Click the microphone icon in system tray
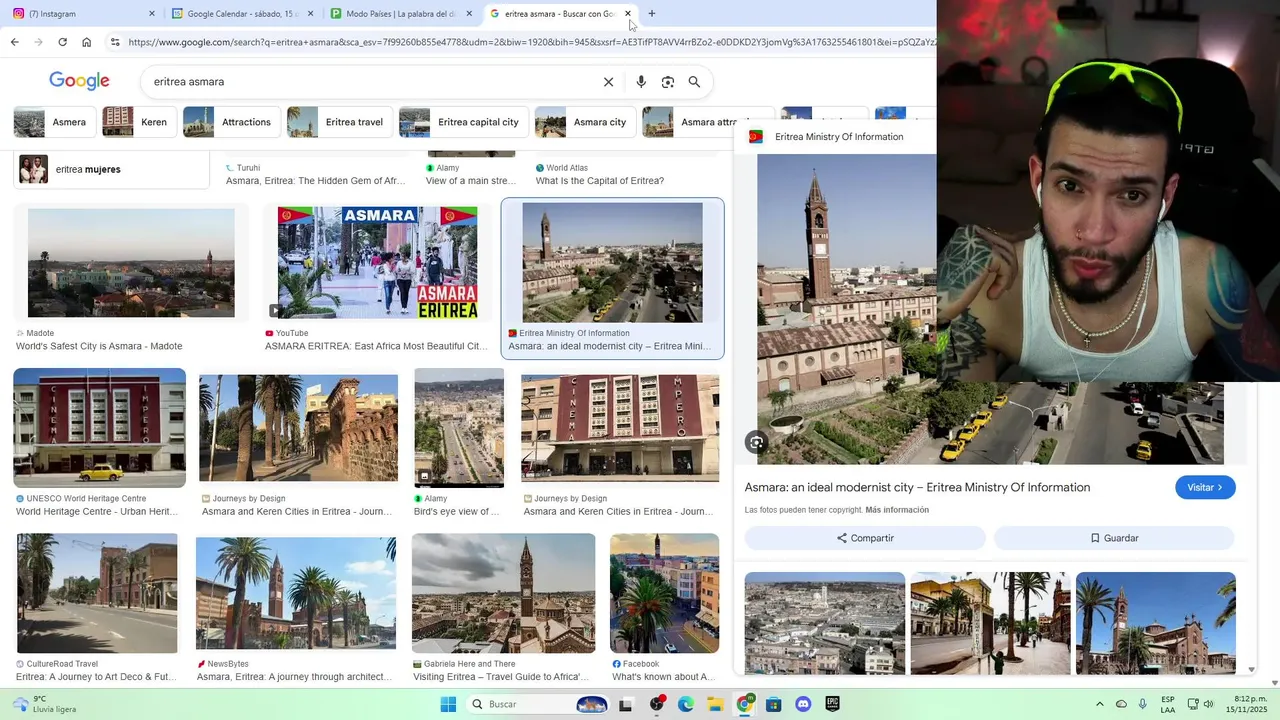The image size is (1280, 720). pyautogui.click(x=1142, y=704)
